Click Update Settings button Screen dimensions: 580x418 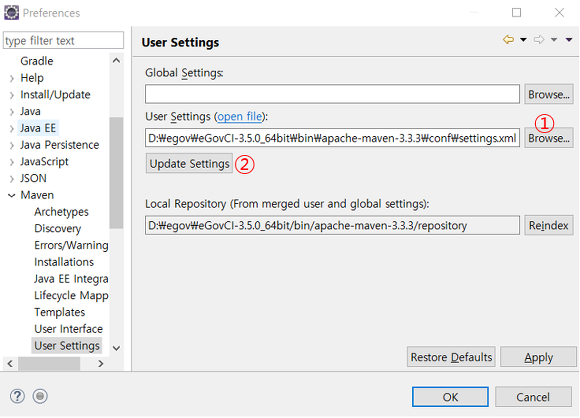pyautogui.click(x=189, y=164)
